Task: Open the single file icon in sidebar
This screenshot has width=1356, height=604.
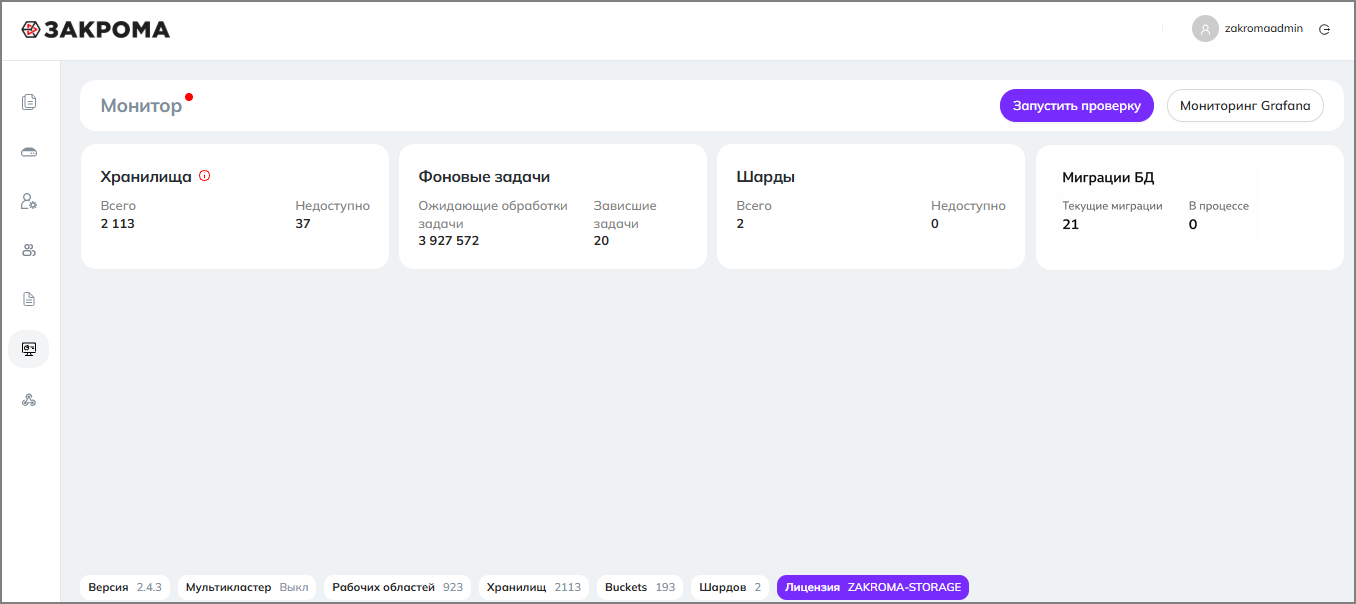Action: tap(29, 299)
